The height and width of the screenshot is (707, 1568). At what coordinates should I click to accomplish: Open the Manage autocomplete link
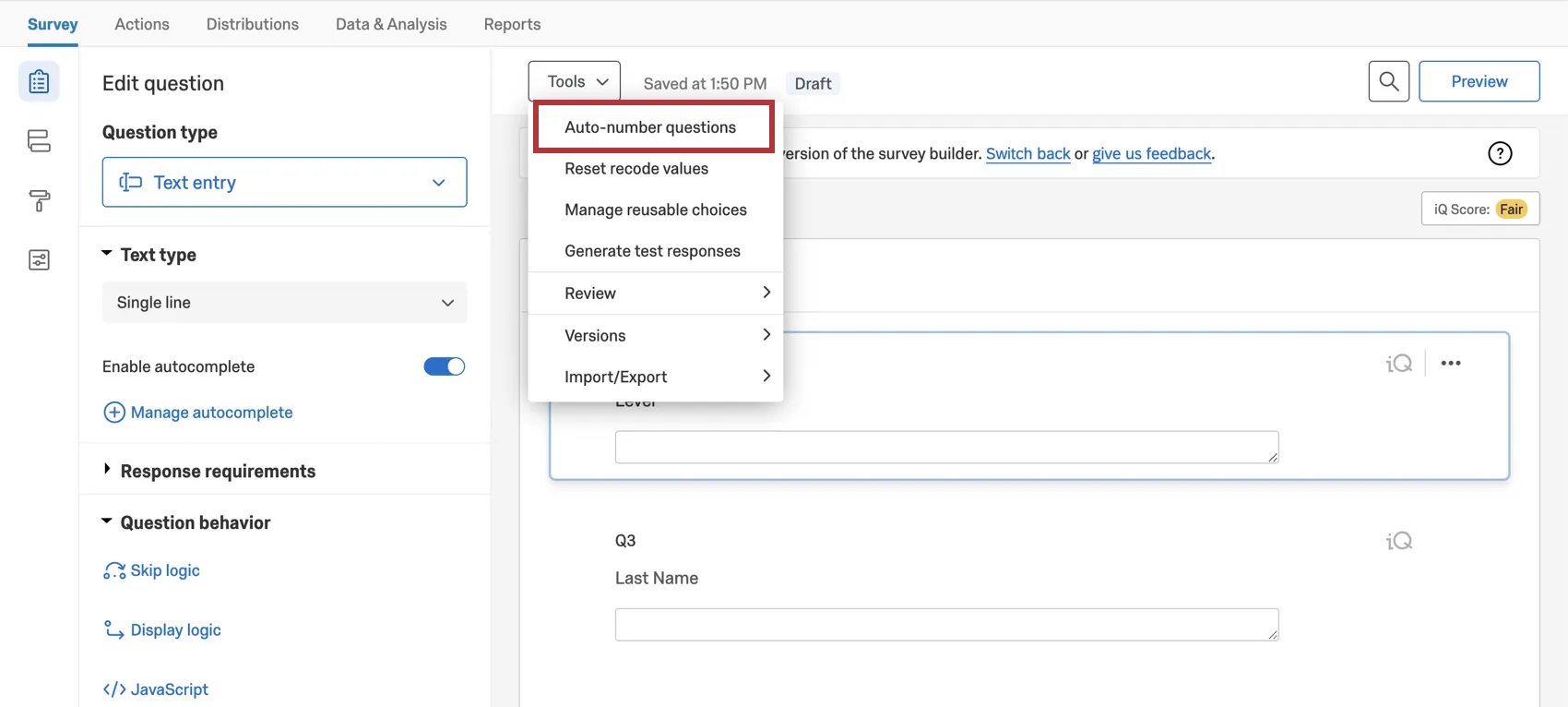211,413
